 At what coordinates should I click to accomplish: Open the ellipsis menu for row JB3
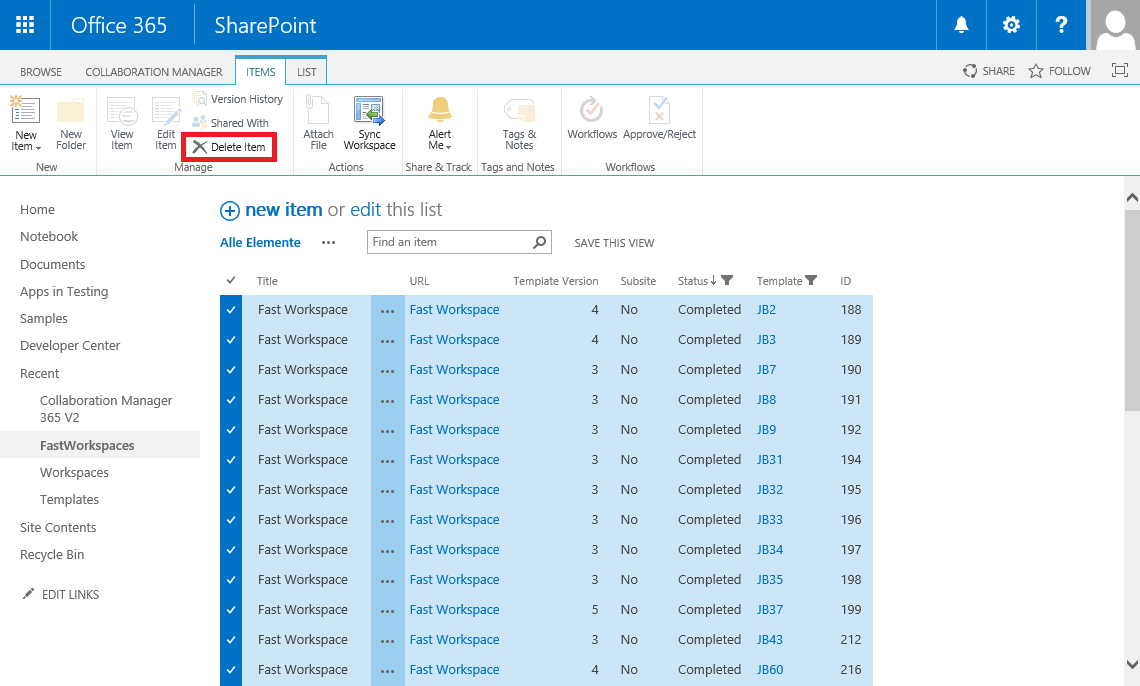coord(388,340)
